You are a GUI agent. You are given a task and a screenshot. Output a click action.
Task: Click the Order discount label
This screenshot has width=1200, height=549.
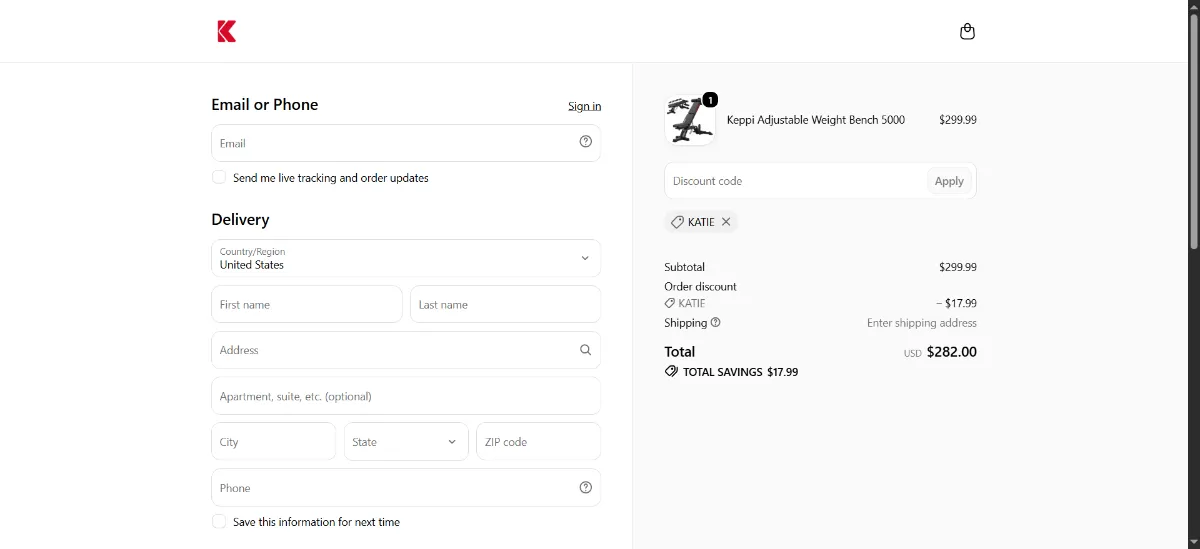click(x=700, y=286)
